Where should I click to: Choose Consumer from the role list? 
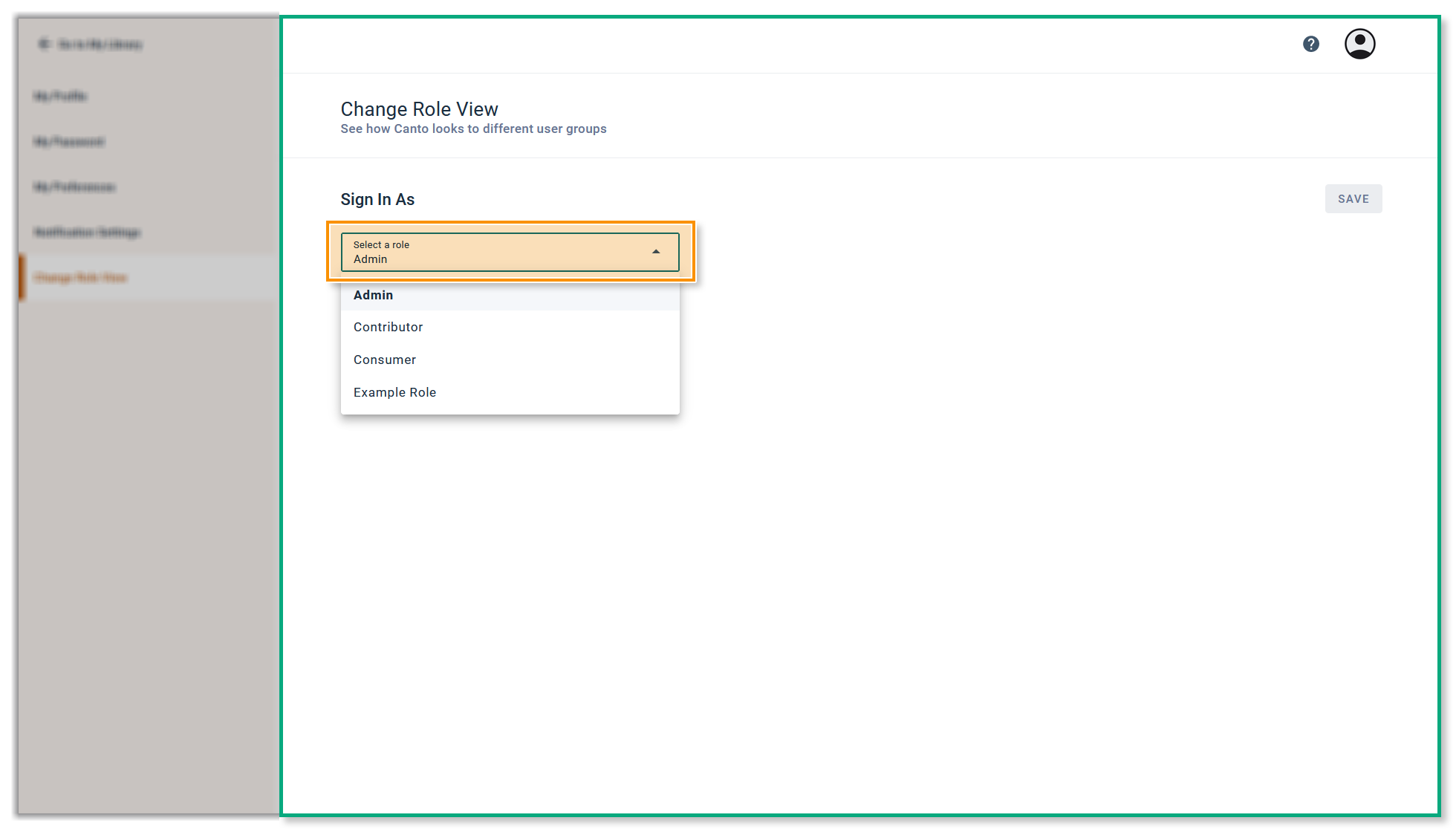tap(510, 360)
